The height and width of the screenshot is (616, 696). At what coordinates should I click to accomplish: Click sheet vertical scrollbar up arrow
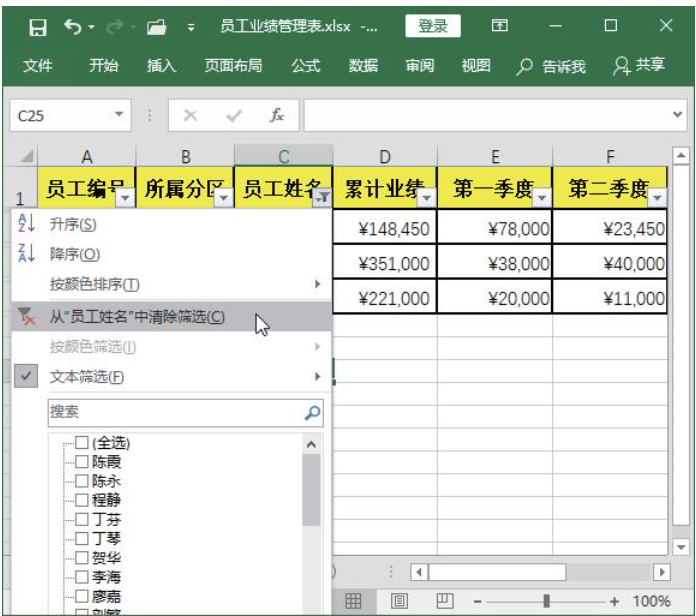pyautogui.click(x=680, y=155)
